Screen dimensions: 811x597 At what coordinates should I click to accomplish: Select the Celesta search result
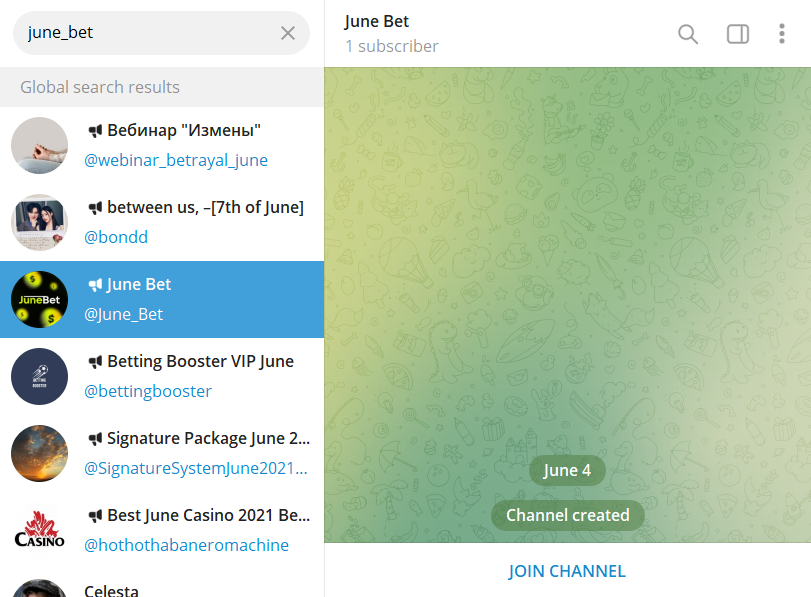point(162,584)
